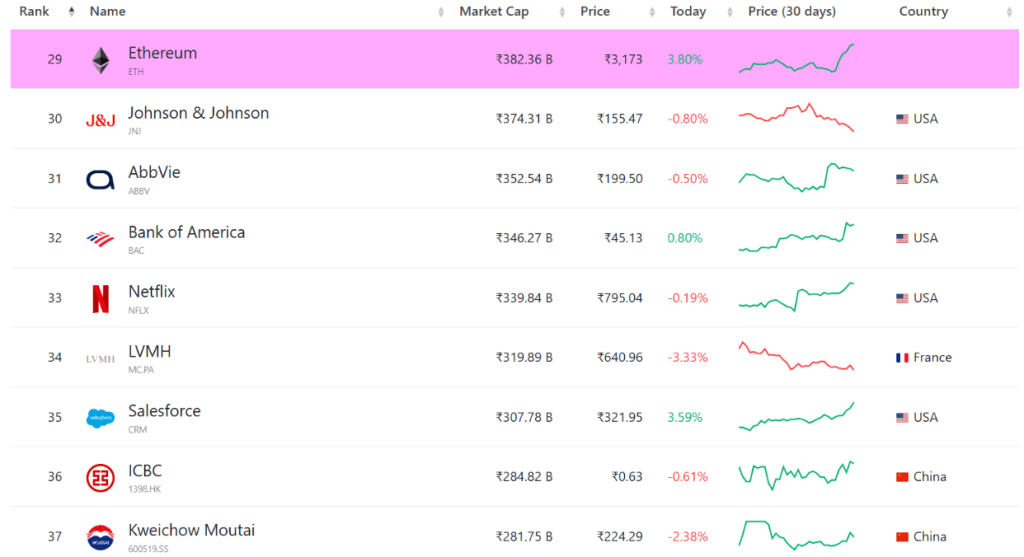Click LVMH 30-day price chart

tap(796, 357)
